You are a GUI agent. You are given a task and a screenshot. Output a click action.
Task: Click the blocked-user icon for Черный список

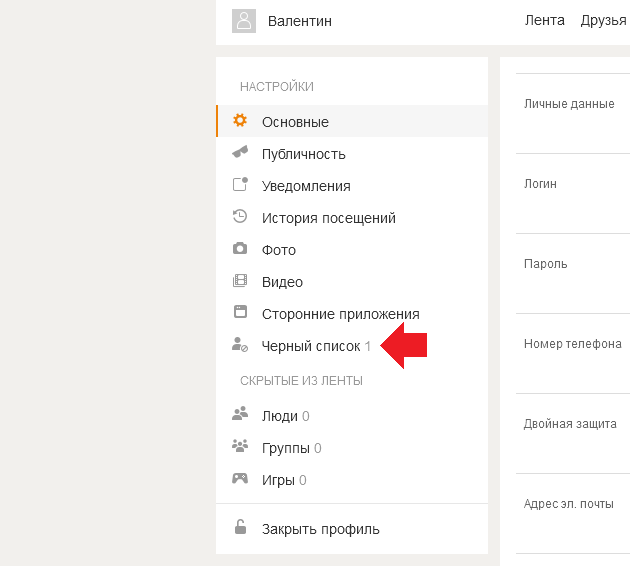pyautogui.click(x=240, y=345)
